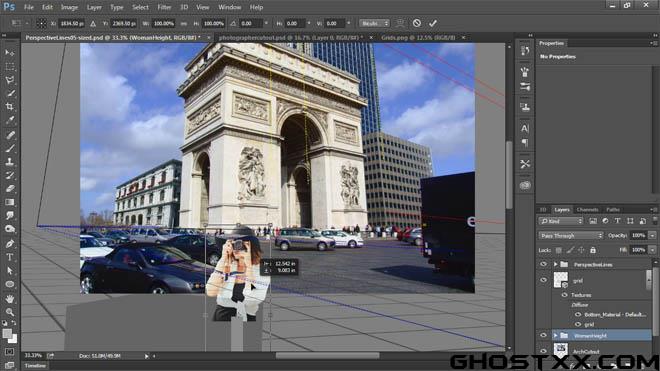Click the foreground color swatch
The width and height of the screenshot is (660, 371).
(x=7, y=334)
